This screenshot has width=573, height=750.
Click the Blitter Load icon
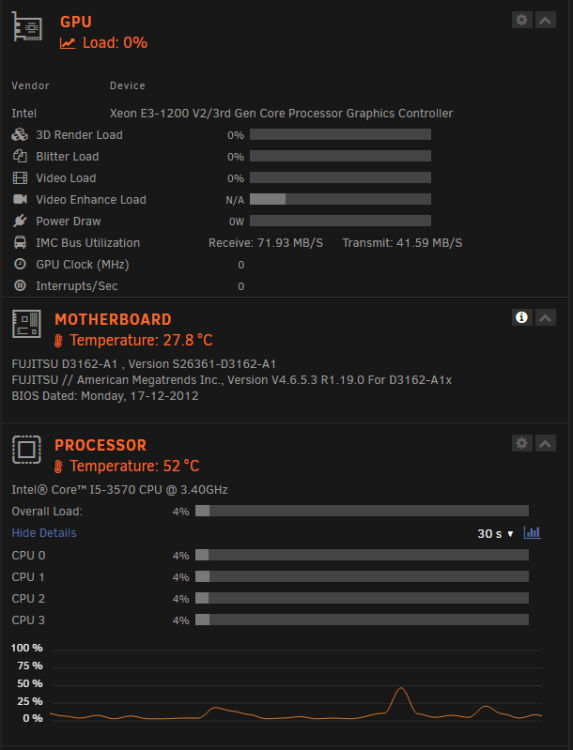(x=20, y=156)
